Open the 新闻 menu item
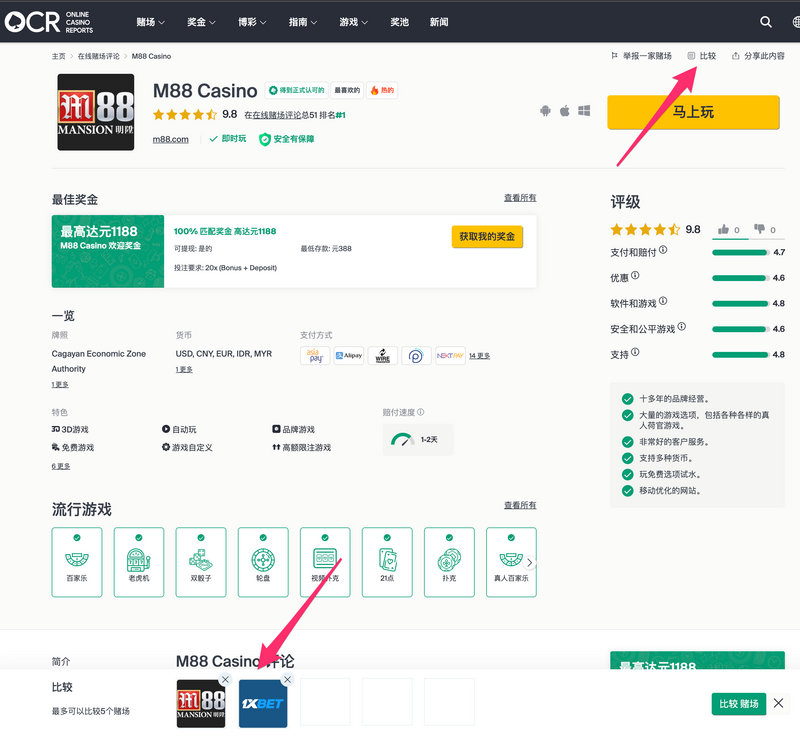 pyautogui.click(x=439, y=22)
